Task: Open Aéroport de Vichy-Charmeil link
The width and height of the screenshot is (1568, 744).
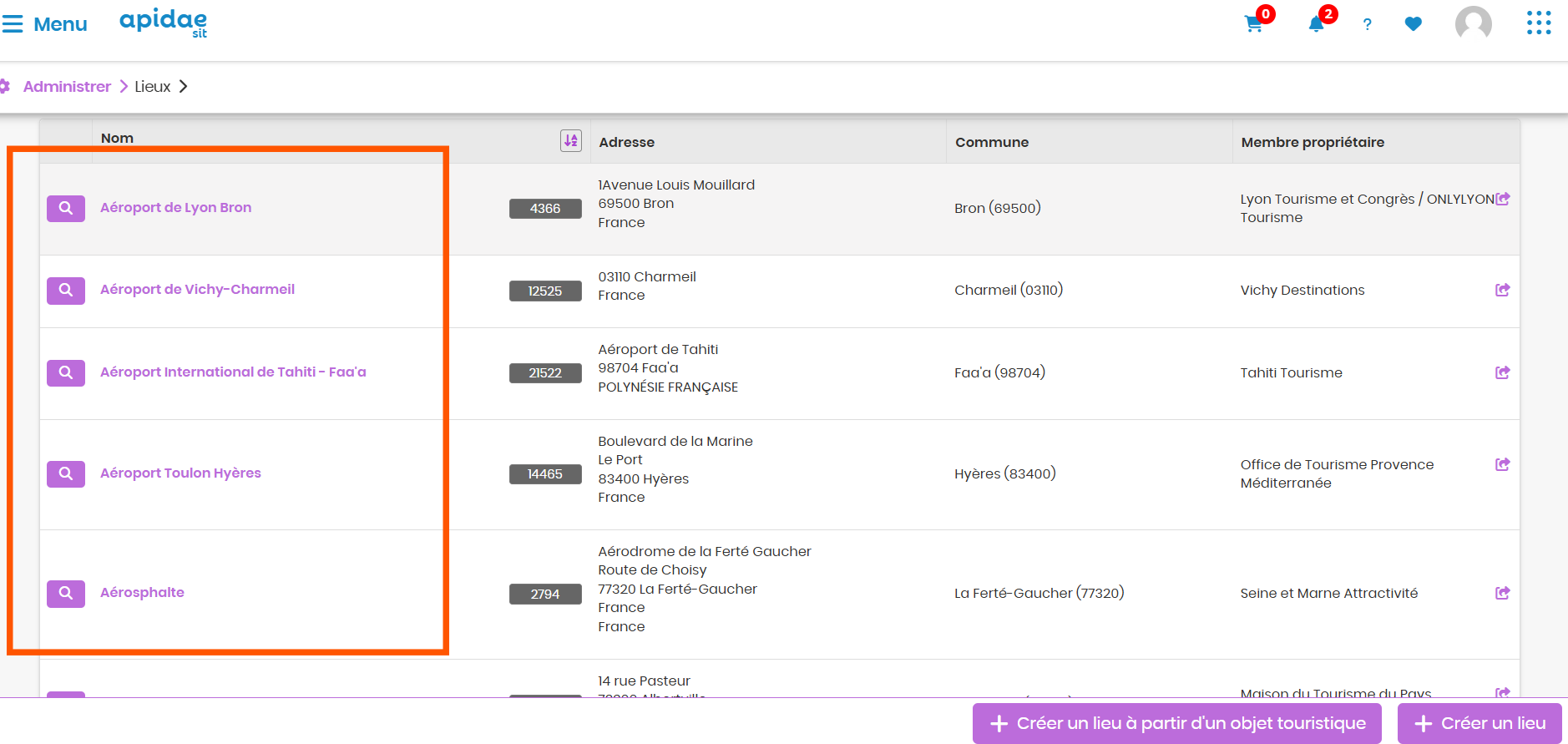Action: click(x=197, y=289)
